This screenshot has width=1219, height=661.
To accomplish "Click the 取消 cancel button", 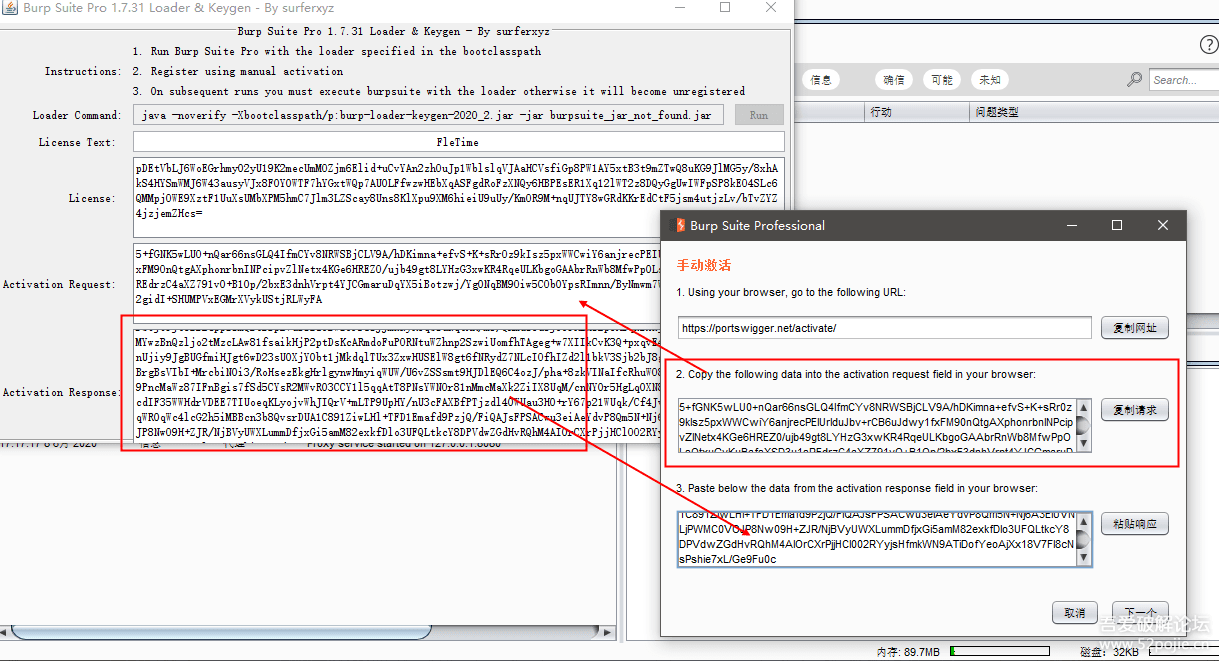I will (1075, 612).
